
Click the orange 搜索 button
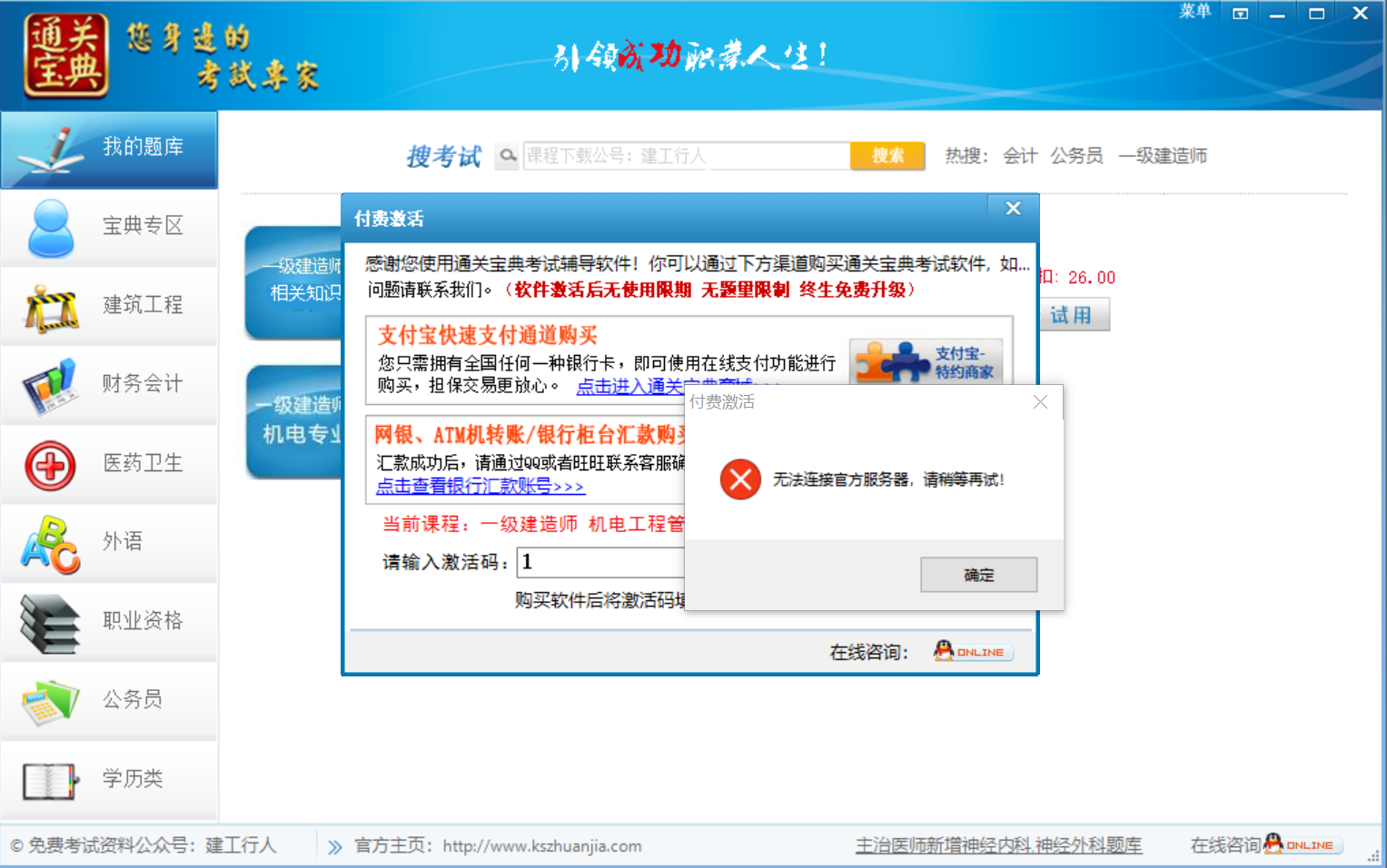[x=887, y=156]
